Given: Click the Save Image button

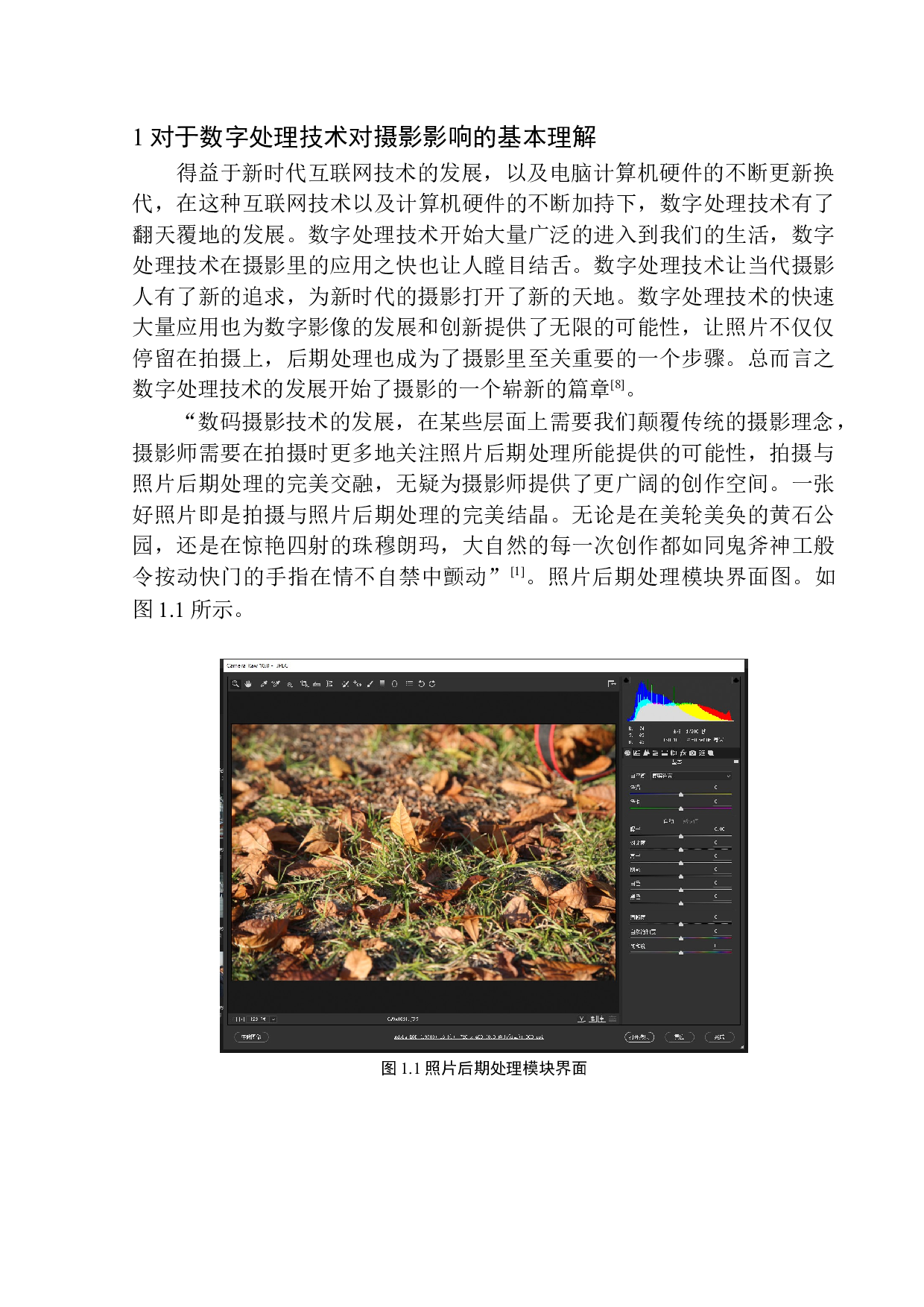Looking at the screenshot, I should pyautogui.click(x=251, y=1037).
